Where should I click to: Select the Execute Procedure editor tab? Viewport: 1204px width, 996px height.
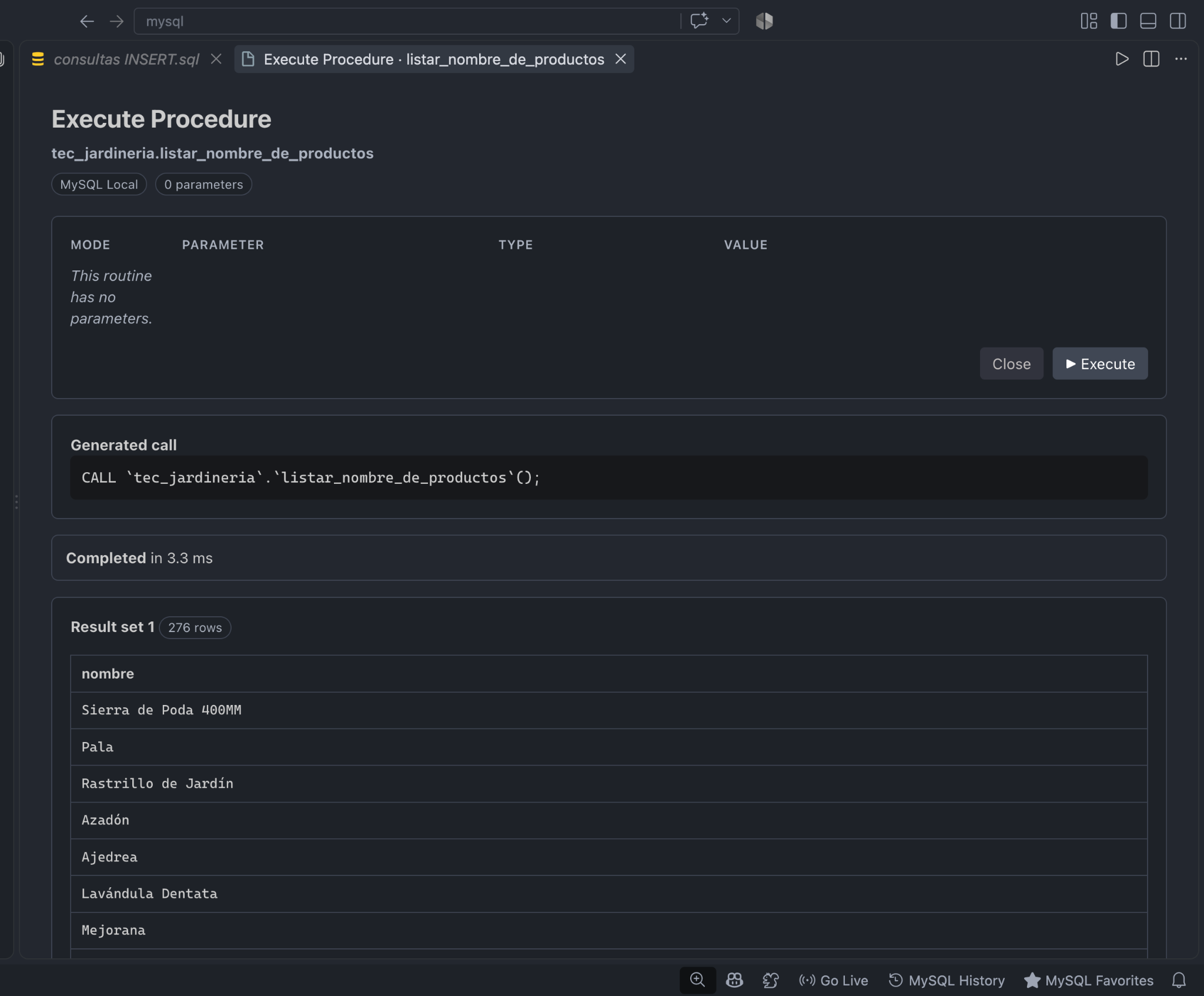pyautogui.click(x=434, y=59)
